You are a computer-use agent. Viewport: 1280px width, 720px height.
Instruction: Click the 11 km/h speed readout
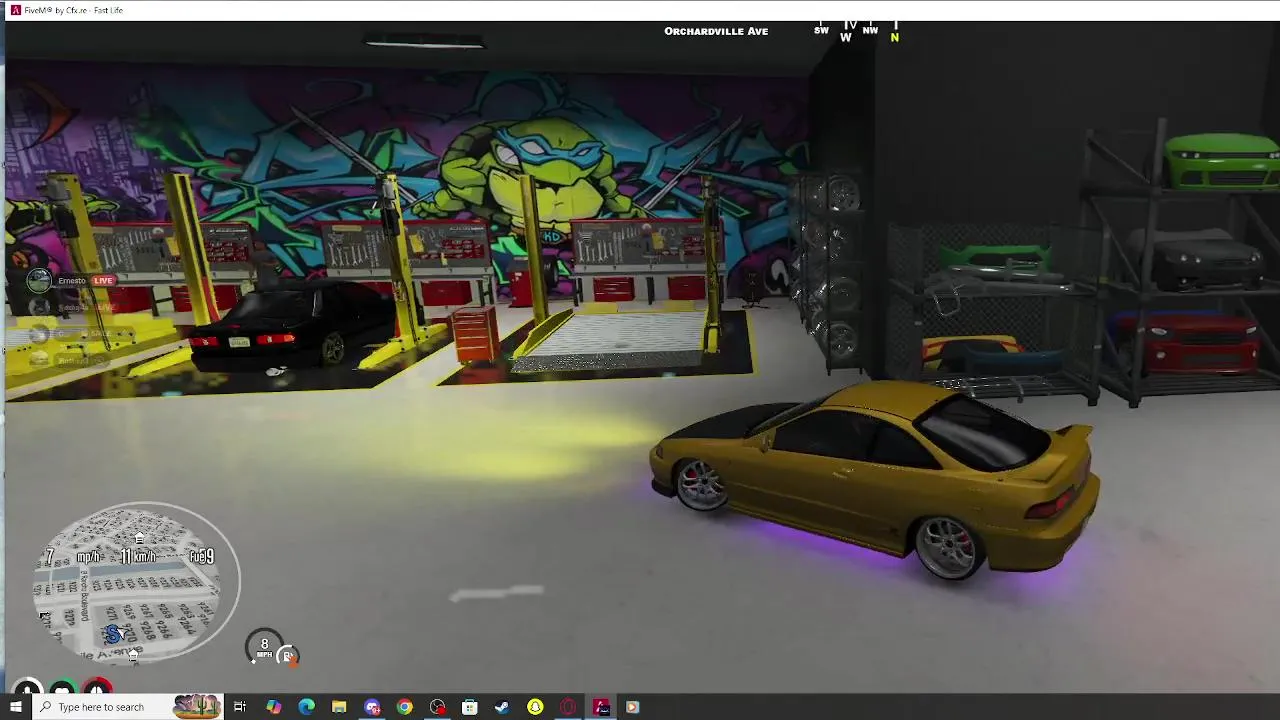(x=138, y=556)
